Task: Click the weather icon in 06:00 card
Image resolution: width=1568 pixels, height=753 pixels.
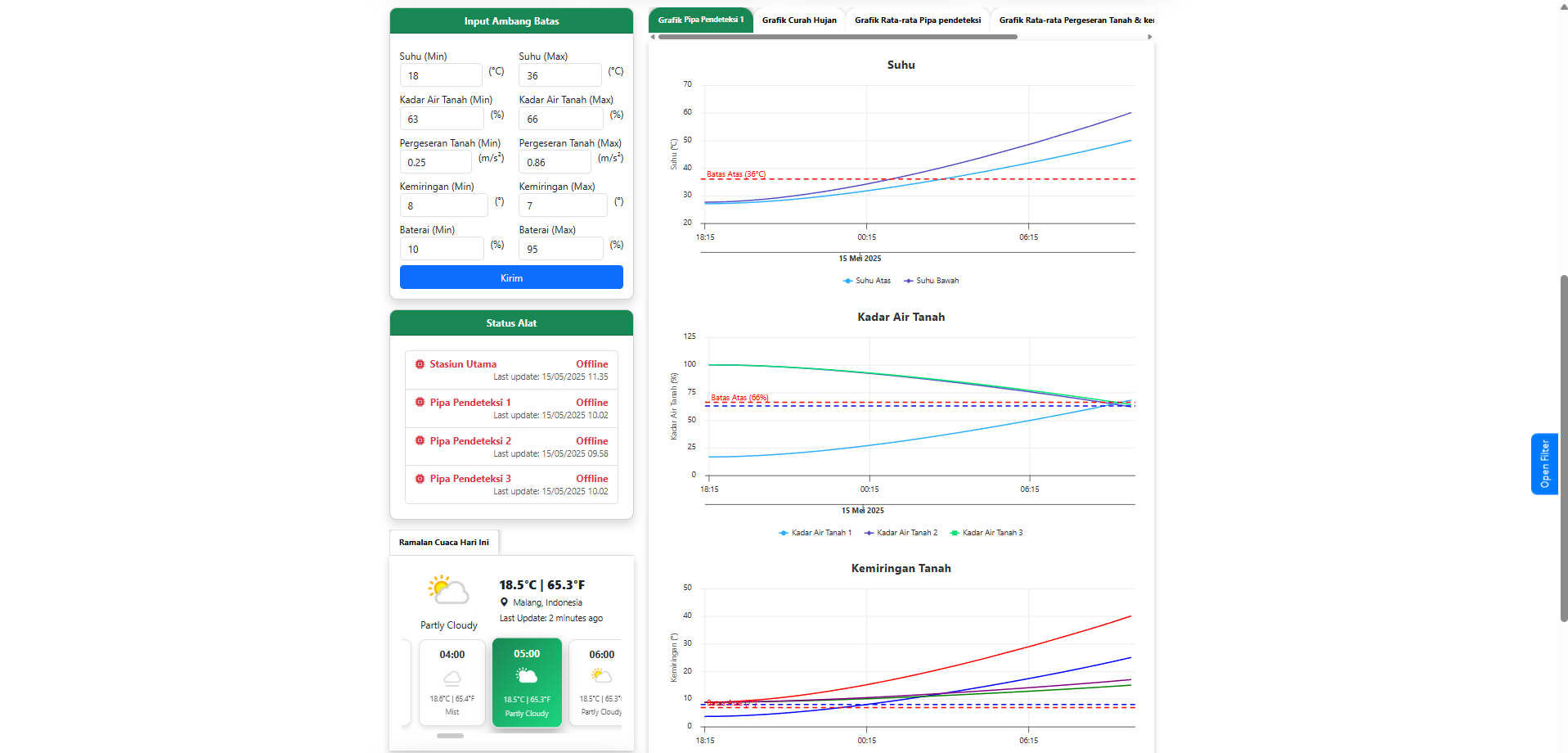Action: click(x=601, y=676)
